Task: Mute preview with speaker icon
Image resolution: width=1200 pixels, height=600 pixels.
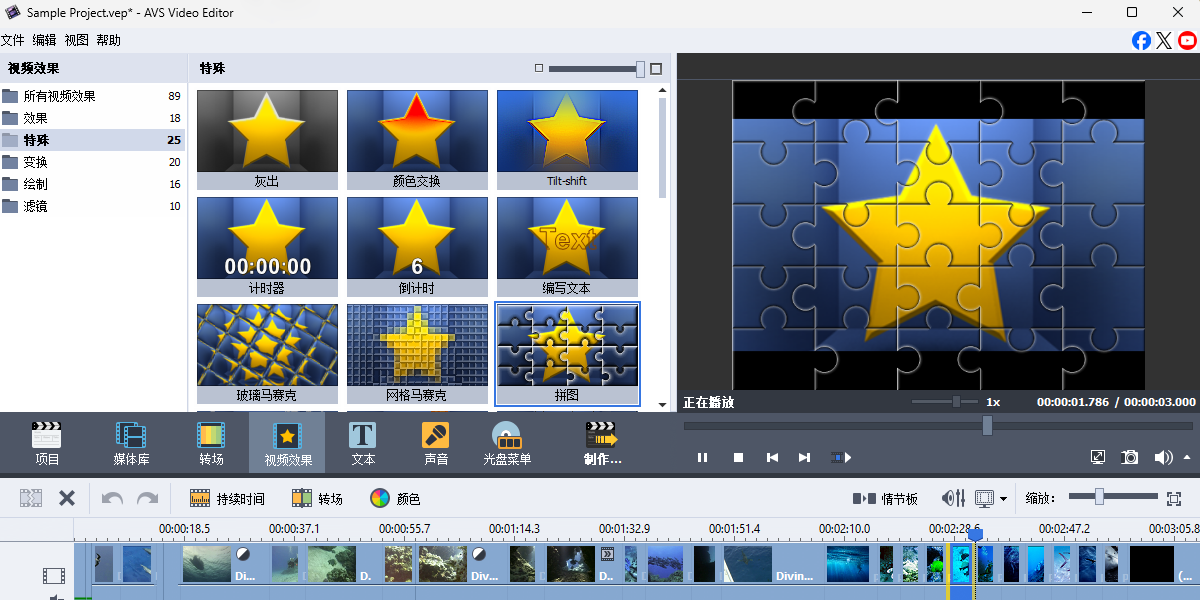Action: pos(1162,457)
